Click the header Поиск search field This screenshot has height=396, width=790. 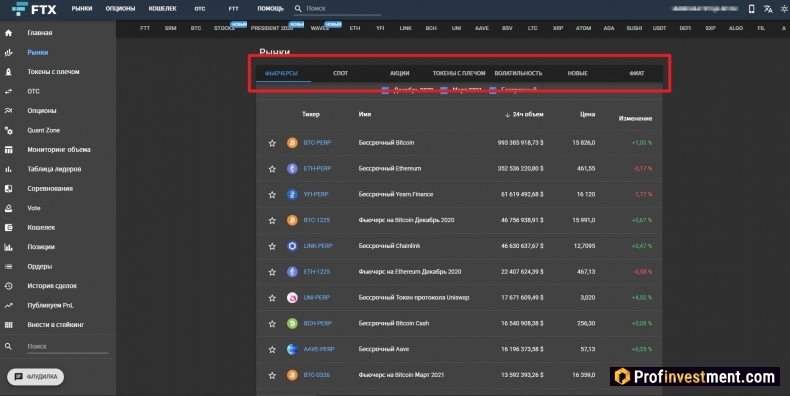(x=343, y=9)
